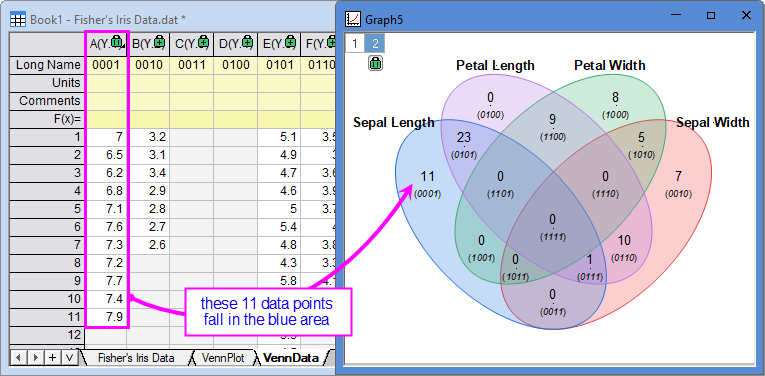Click the 5 count in region 1010
765x376 pixels.
coord(641,137)
